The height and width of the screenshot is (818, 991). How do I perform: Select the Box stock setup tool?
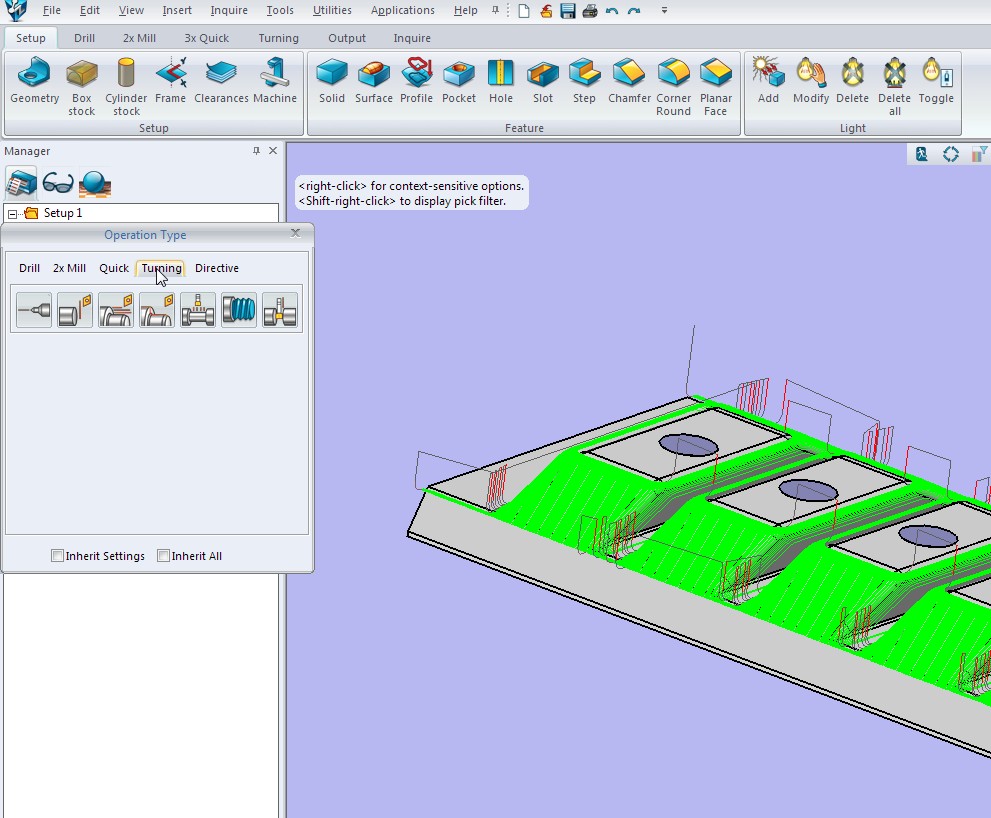pos(82,86)
